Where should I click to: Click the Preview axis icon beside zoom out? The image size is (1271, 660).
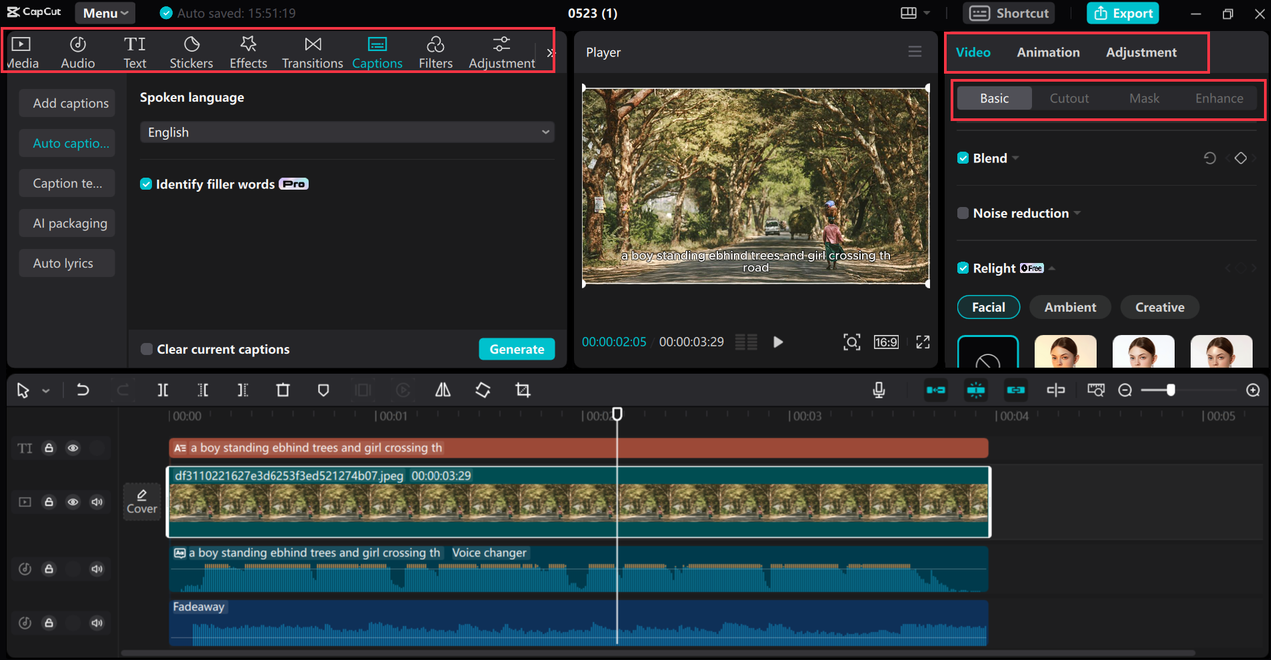pyautogui.click(x=1096, y=390)
